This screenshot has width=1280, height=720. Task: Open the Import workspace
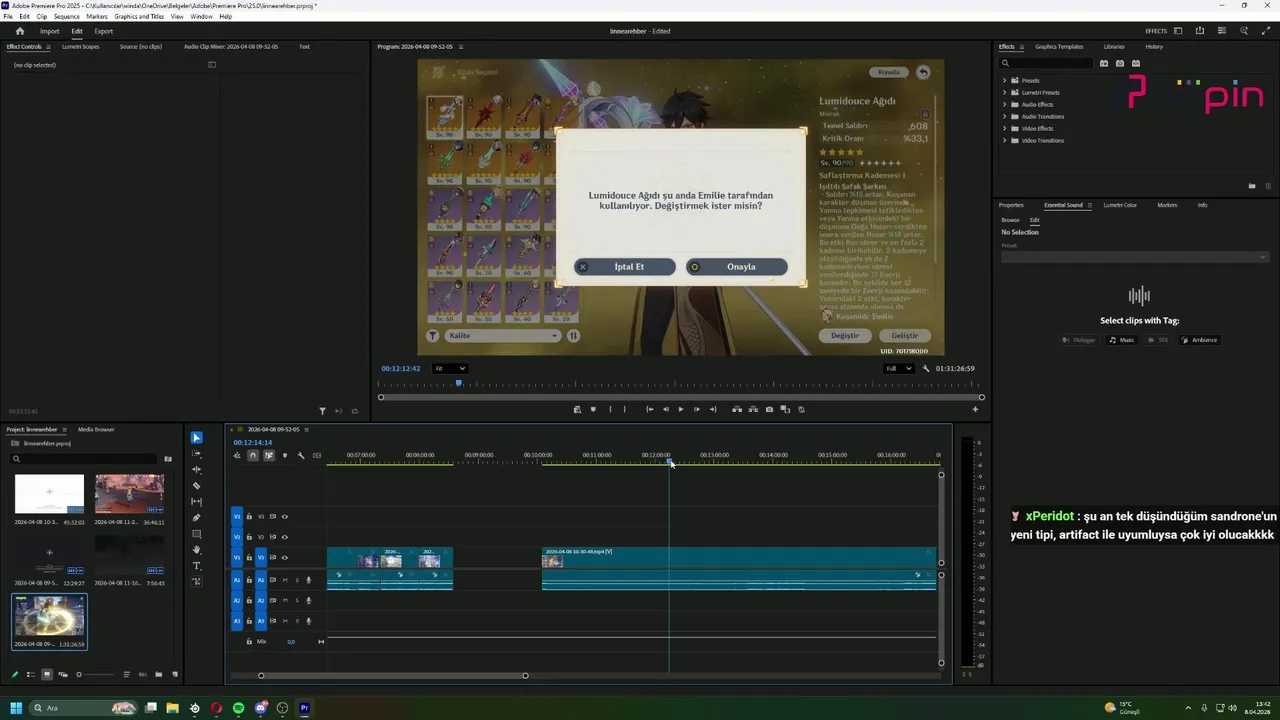click(49, 31)
